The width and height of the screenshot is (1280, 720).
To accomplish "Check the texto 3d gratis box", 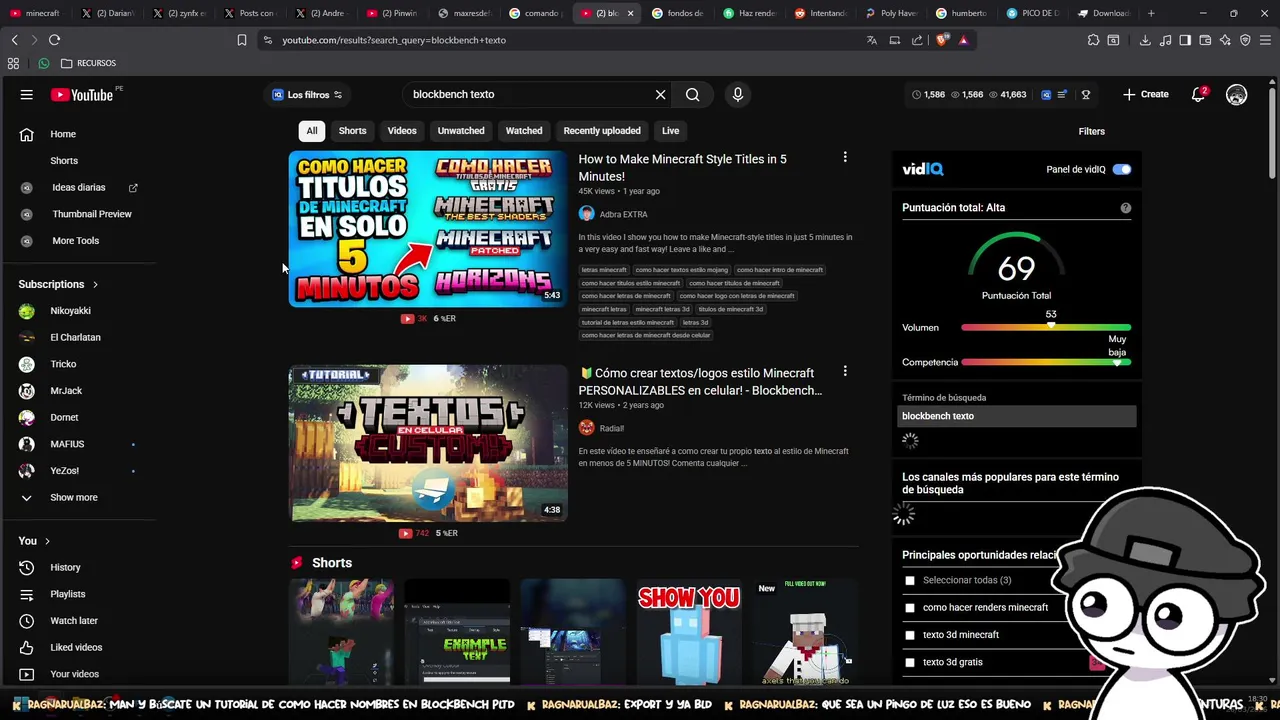I will 910,662.
